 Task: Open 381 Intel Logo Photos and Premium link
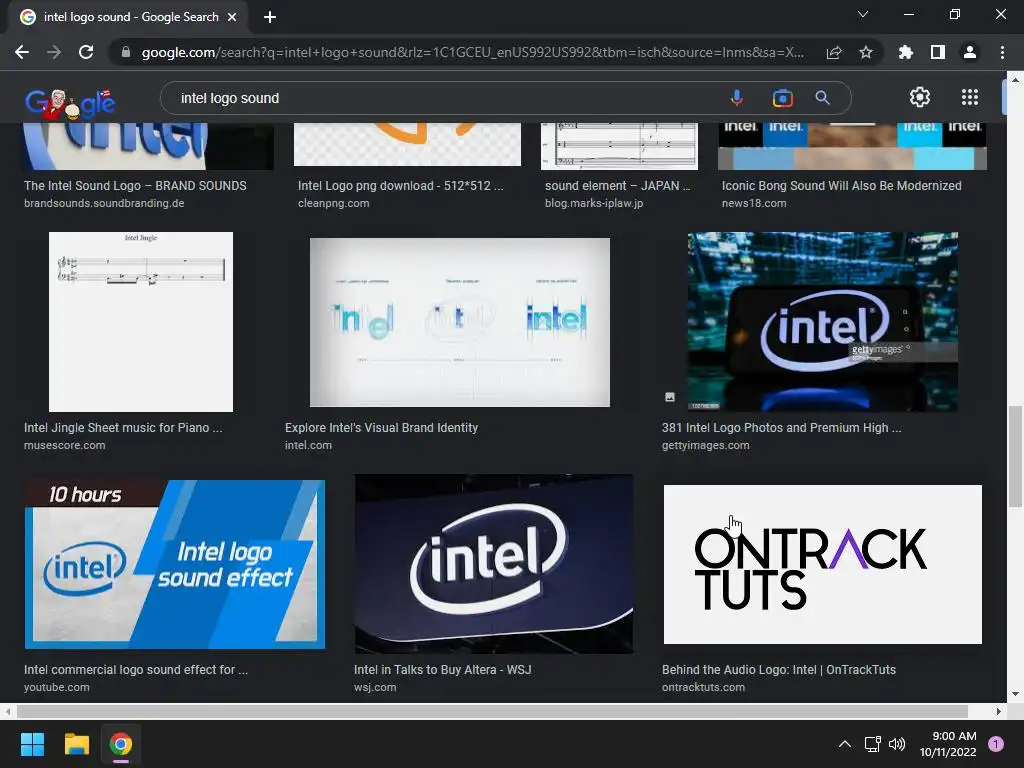click(781, 428)
